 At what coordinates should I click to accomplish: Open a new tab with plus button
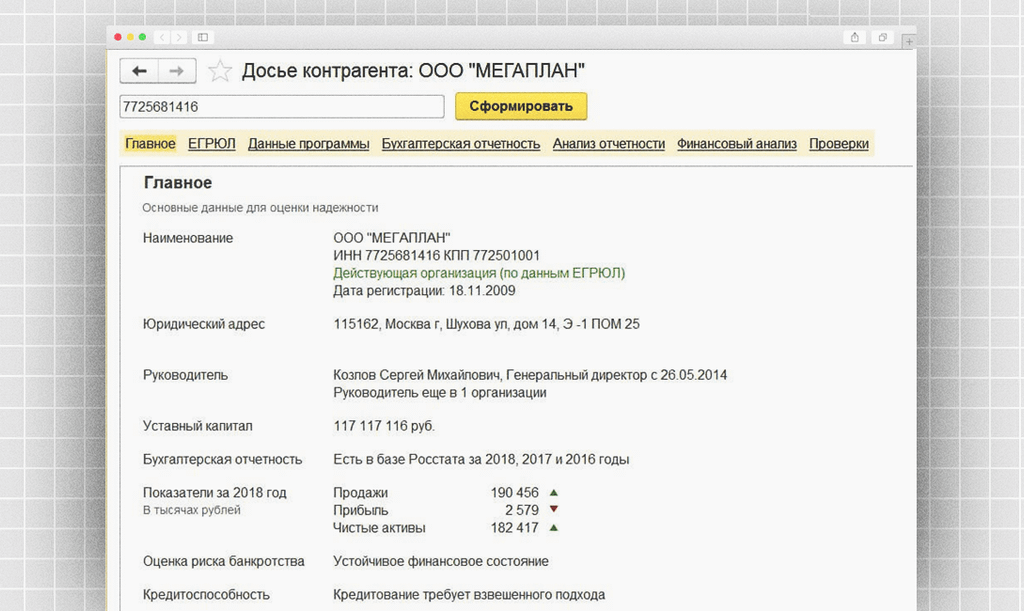point(908,41)
